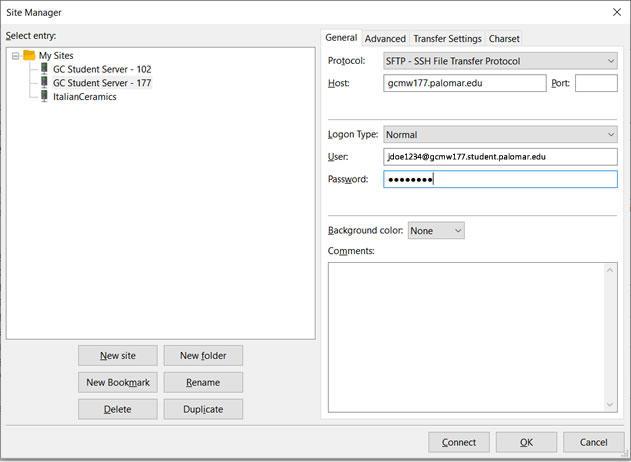Click the Duplicate button

[203, 409]
